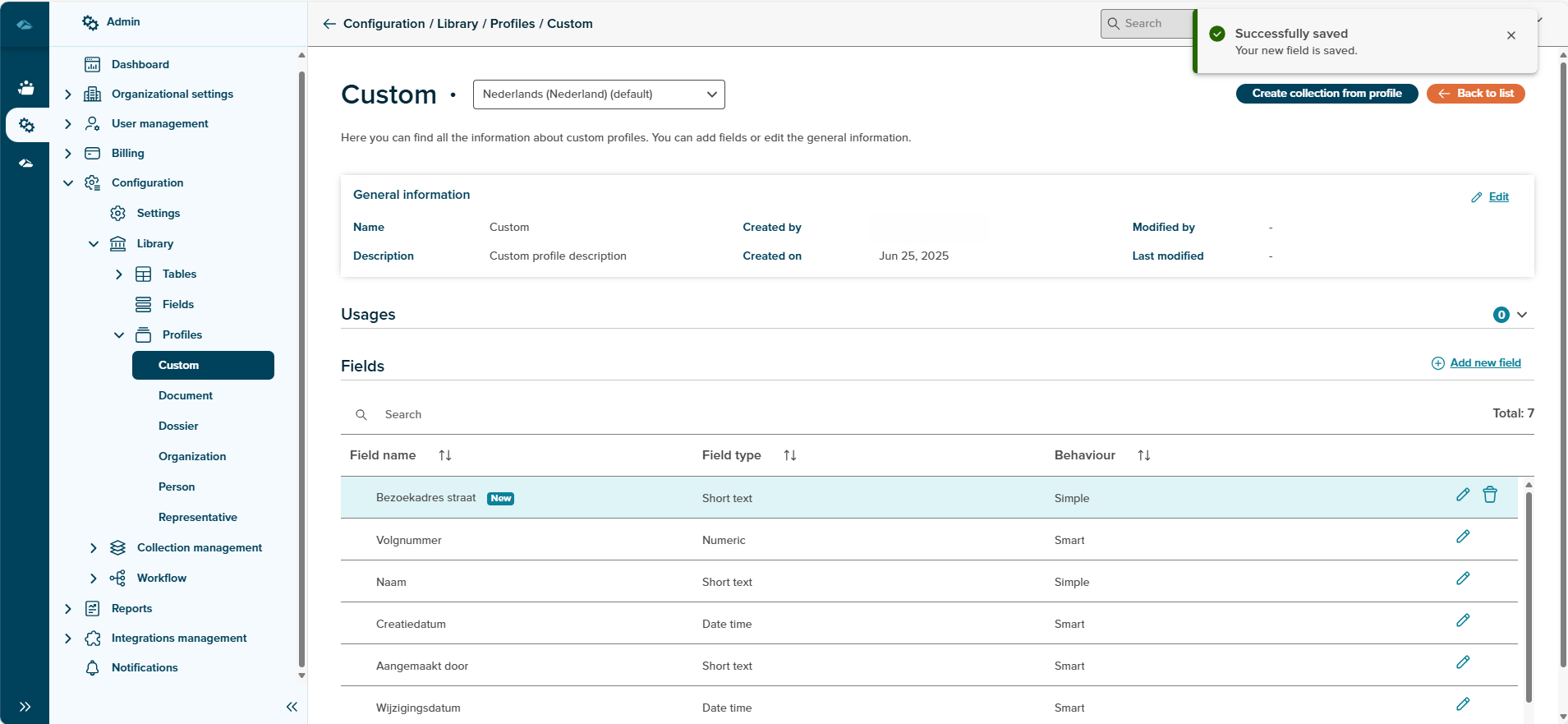The image size is (1568, 724).
Task: Collapse the sidebar with double chevron
Action: click(292, 707)
